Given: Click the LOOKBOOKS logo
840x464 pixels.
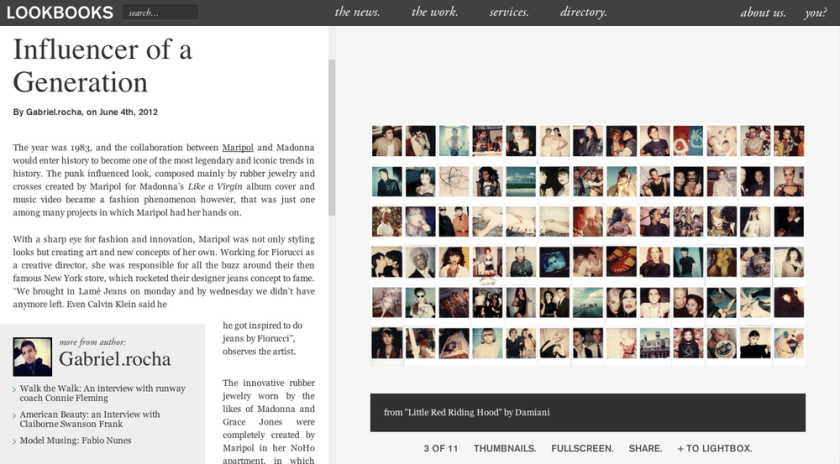Looking at the screenshot, I should [59, 12].
